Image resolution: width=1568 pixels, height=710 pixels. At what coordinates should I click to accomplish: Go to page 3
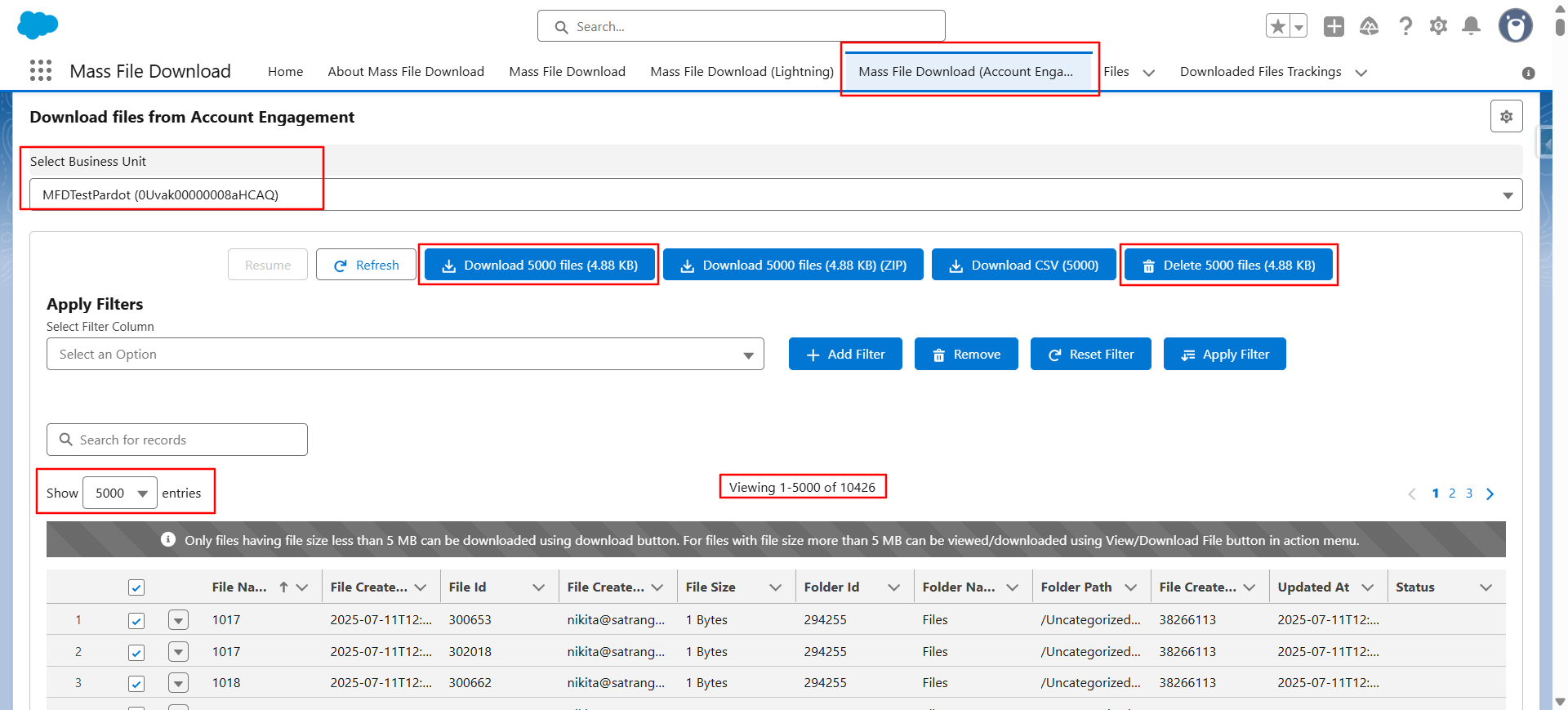1469,493
